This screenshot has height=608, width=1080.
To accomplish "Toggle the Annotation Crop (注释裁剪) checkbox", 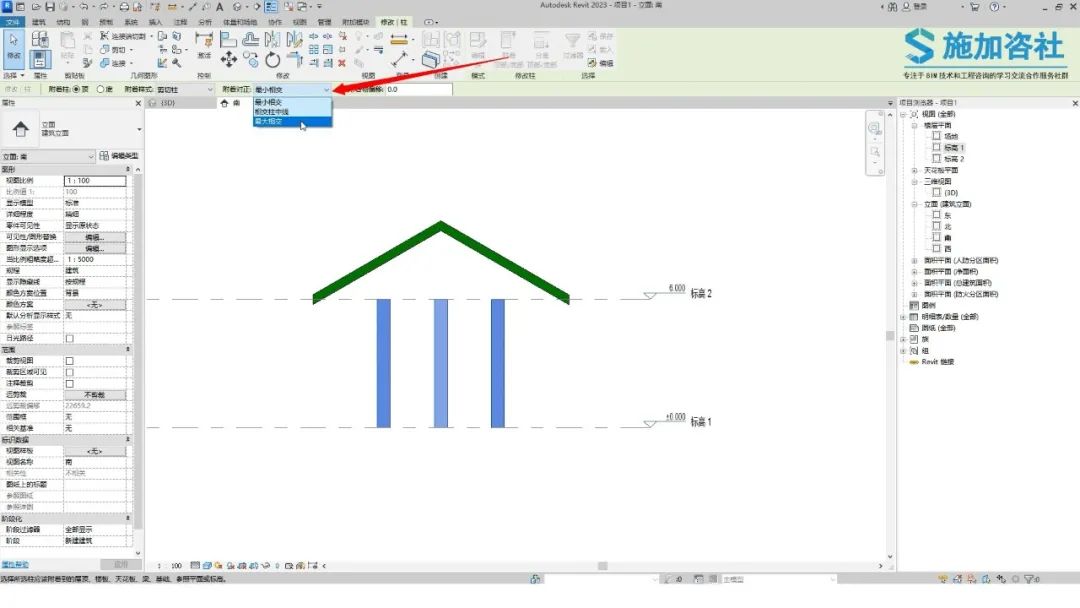I will coord(70,384).
